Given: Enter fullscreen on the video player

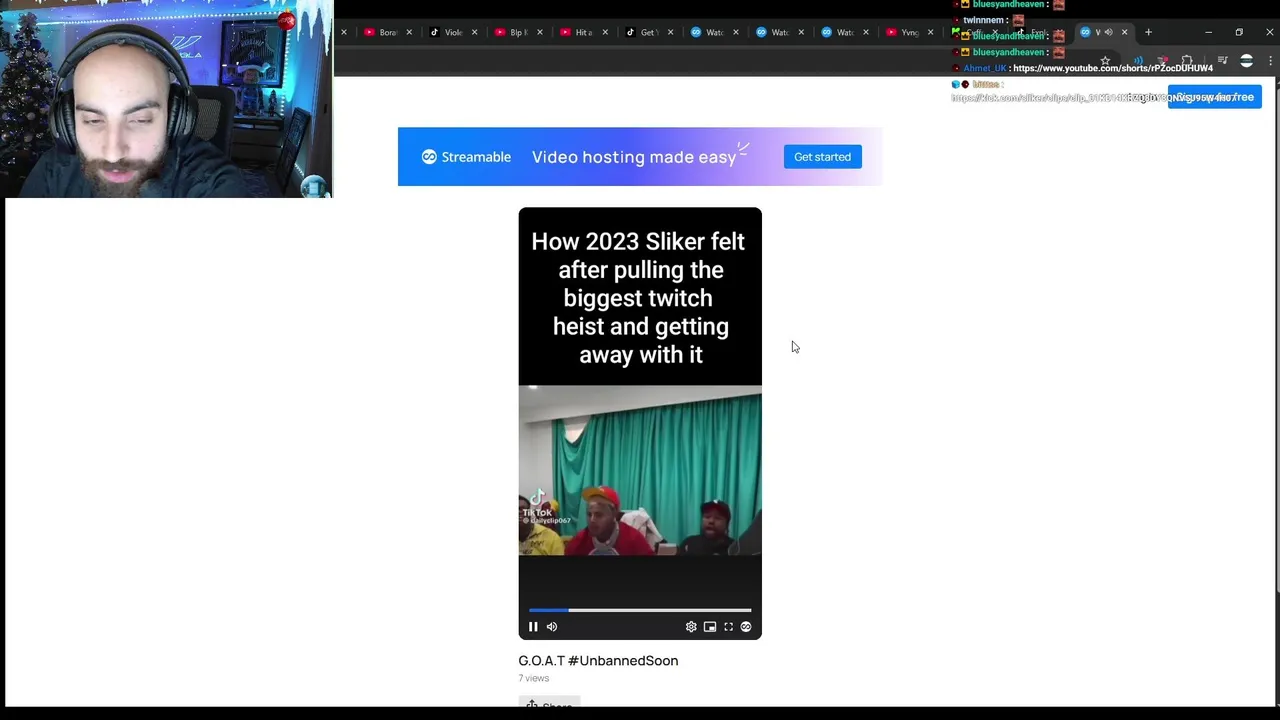Looking at the screenshot, I should coord(728,627).
